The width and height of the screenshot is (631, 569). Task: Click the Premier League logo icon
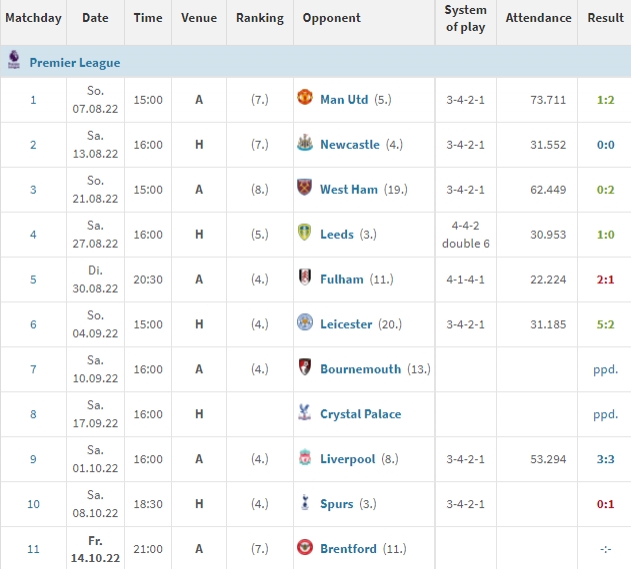tap(14, 60)
